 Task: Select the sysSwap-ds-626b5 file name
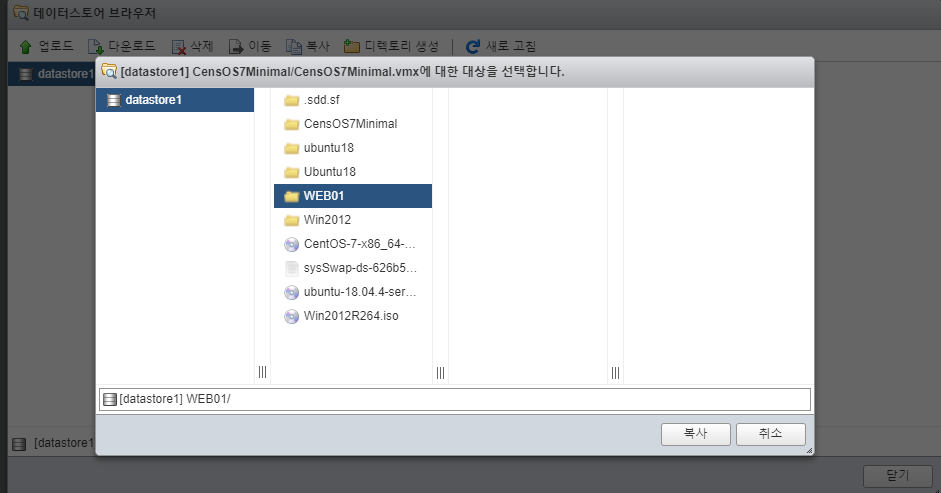pos(360,268)
